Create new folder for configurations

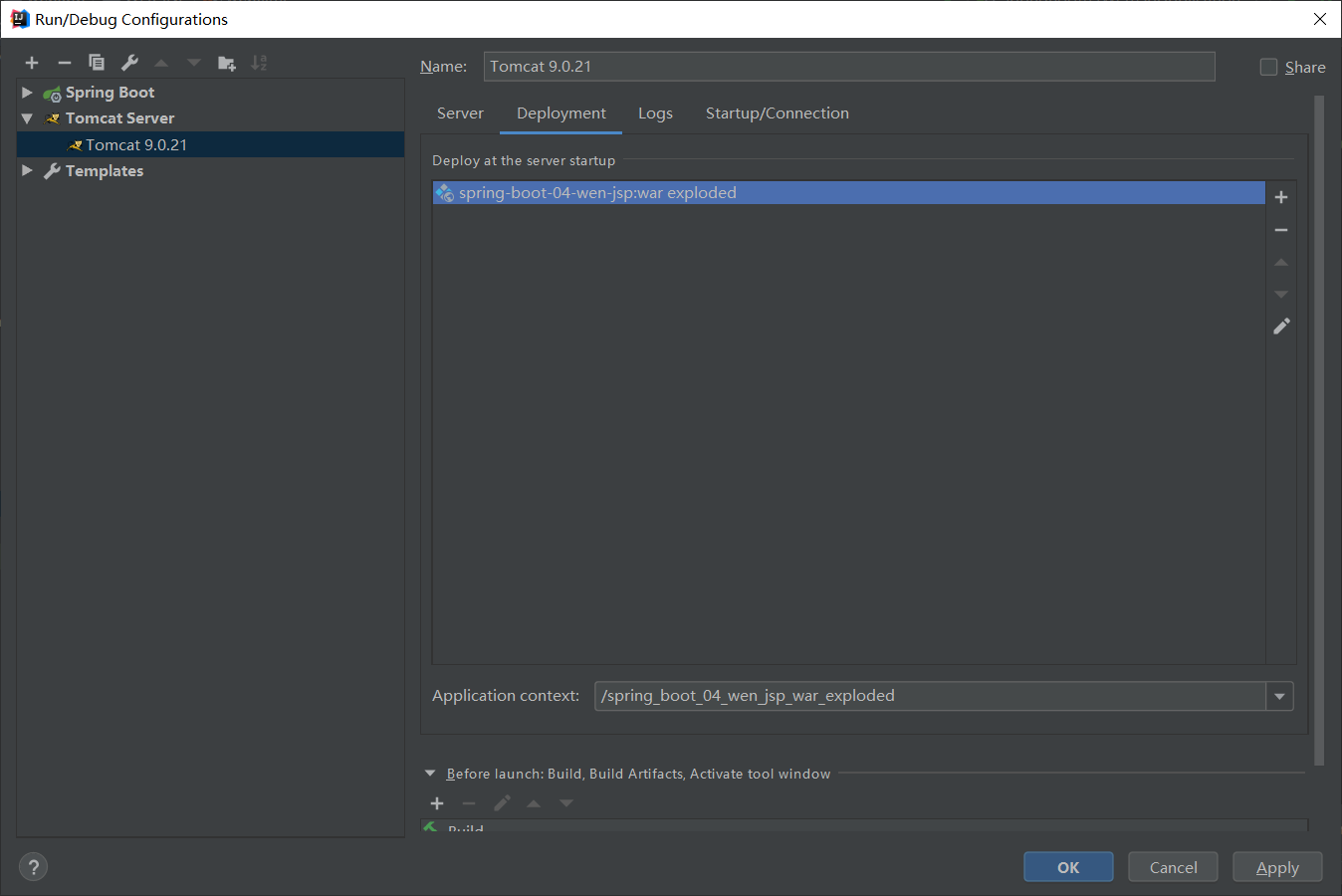227,63
